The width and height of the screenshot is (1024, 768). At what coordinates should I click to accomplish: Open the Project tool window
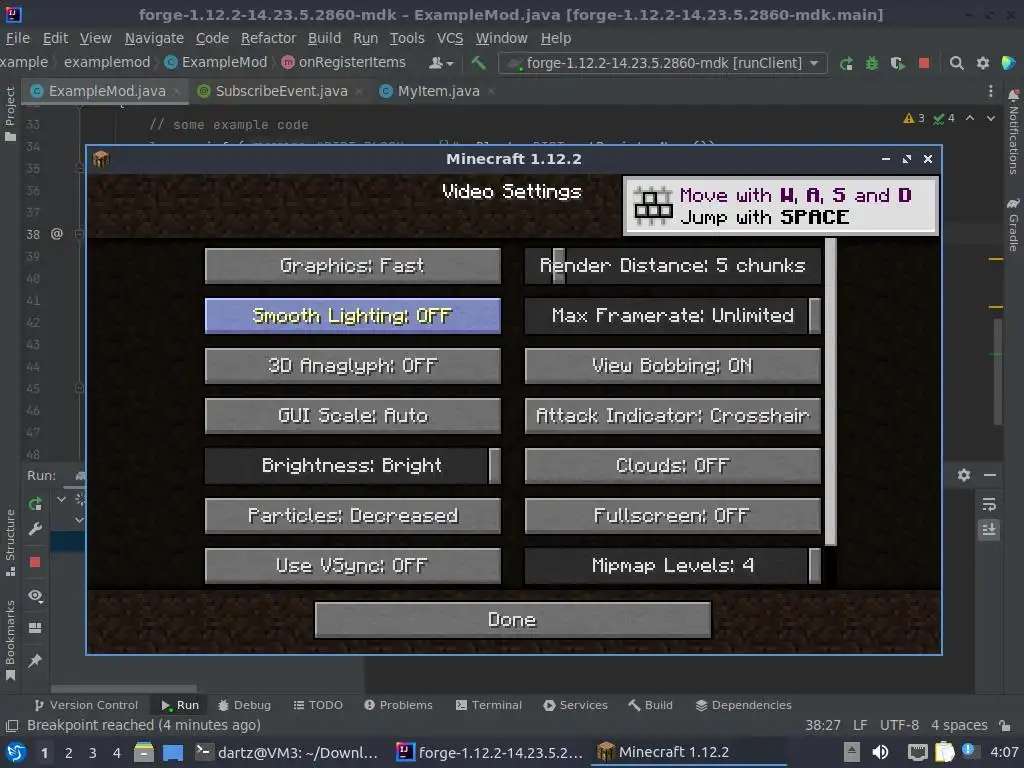10,114
